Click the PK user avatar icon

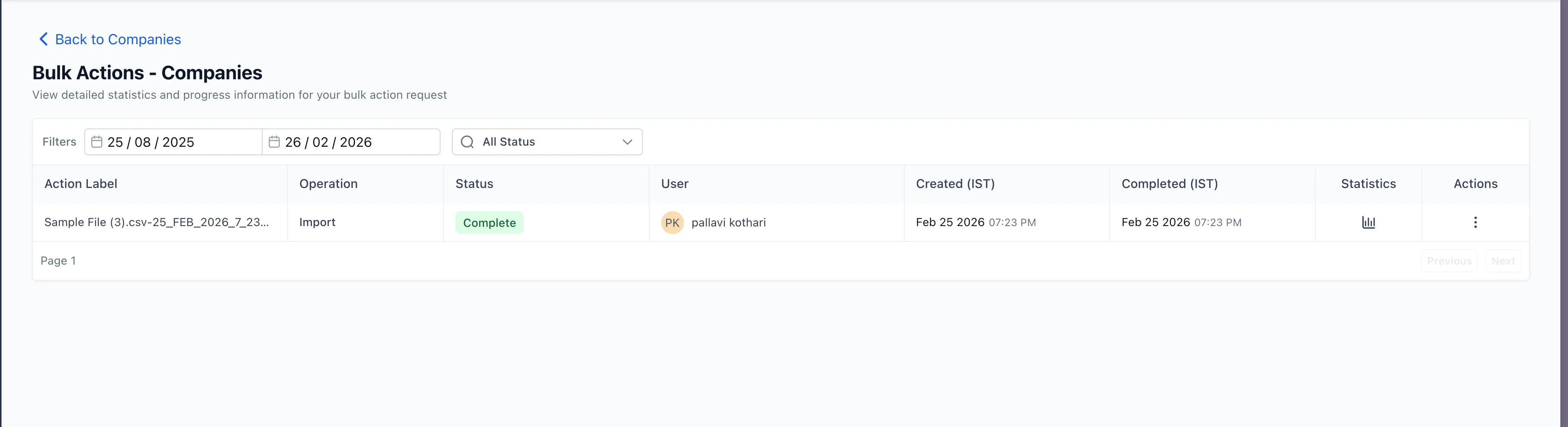tap(671, 223)
